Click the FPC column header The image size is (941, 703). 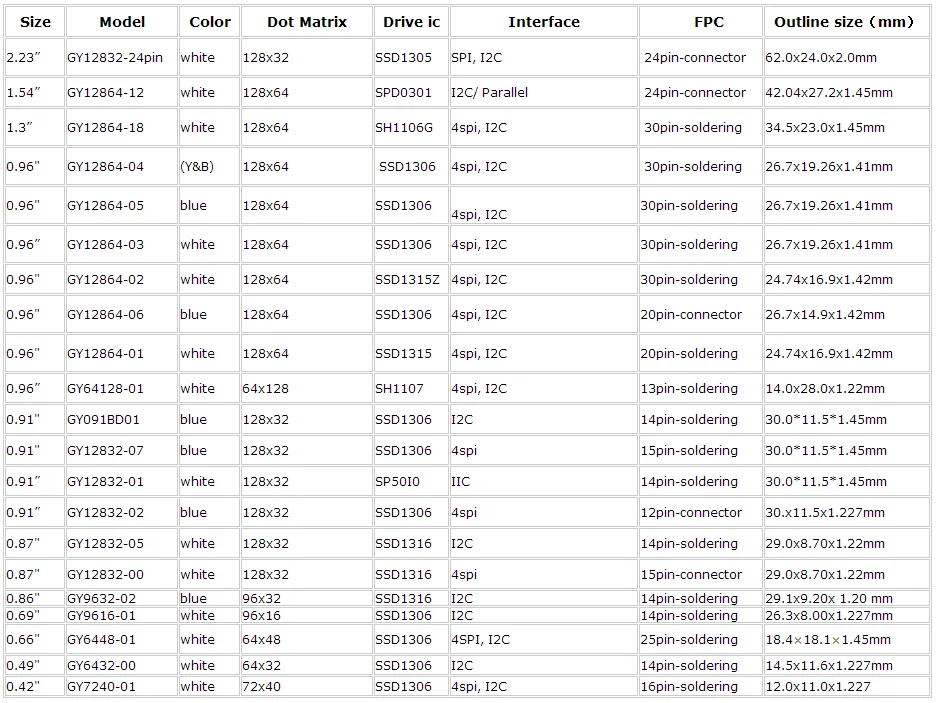(708, 22)
